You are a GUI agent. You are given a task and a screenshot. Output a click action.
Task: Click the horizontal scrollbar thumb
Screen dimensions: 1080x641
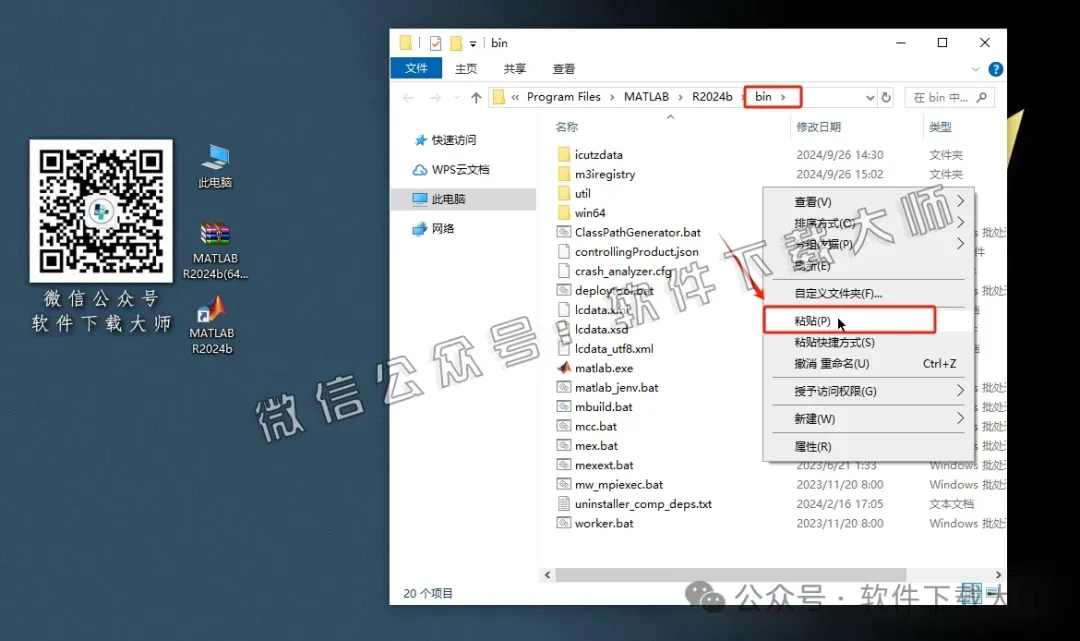click(731, 574)
